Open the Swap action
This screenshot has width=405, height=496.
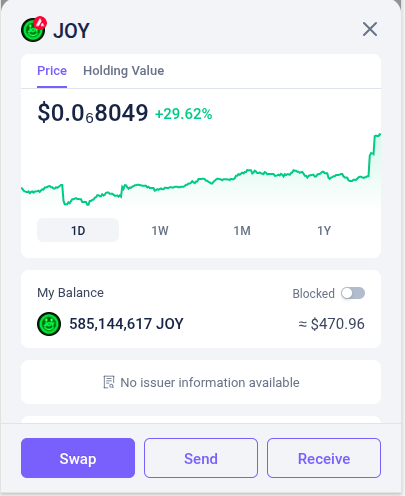pos(78,458)
